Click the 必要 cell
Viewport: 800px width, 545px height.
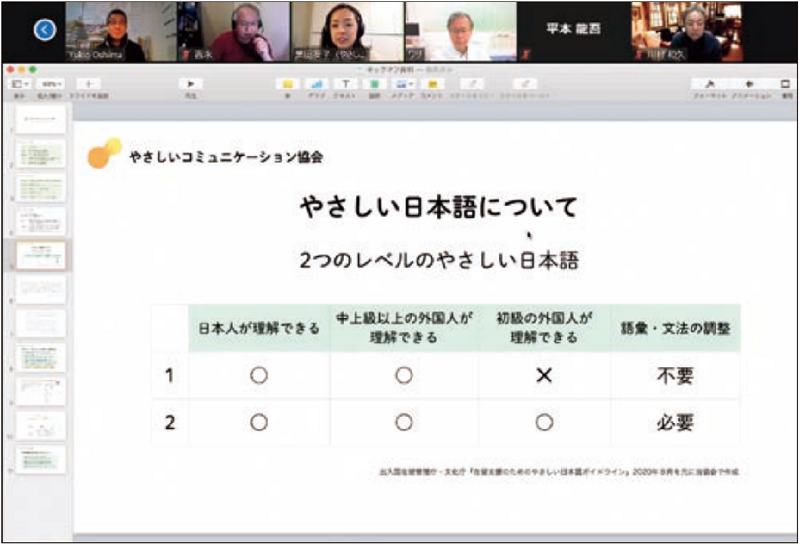click(675, 423)
